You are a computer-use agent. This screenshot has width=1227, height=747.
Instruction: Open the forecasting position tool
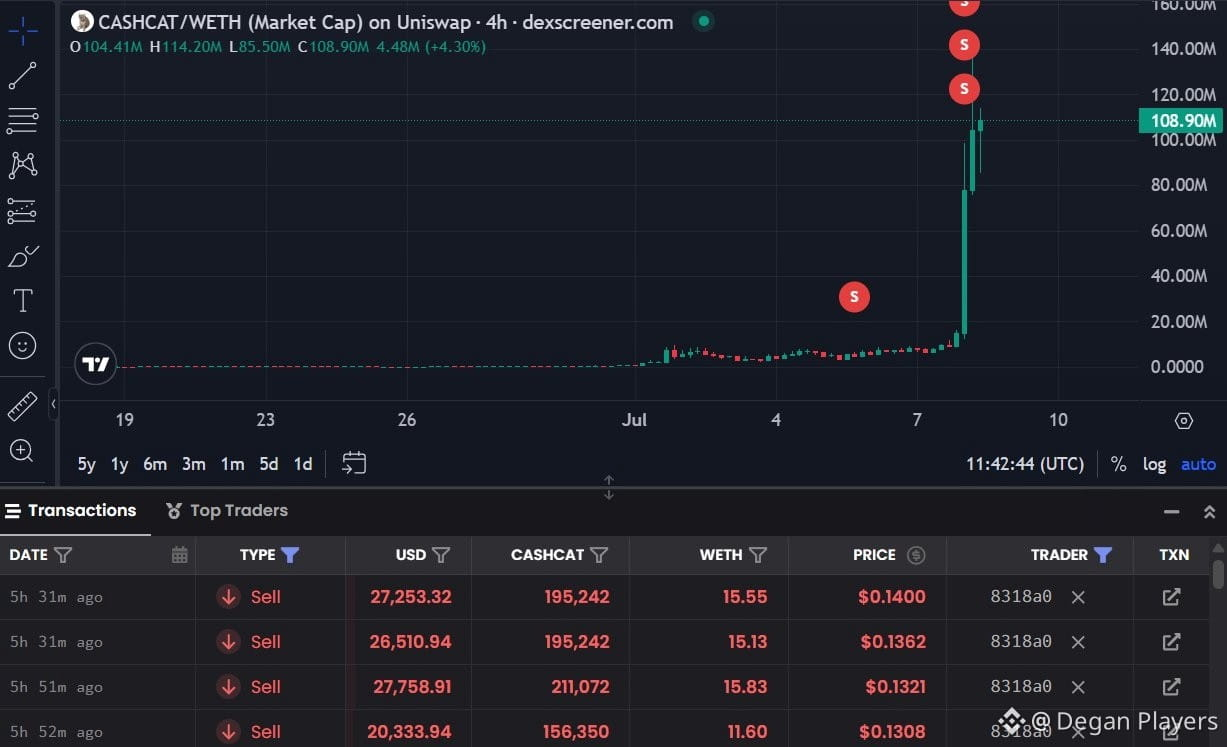[x=22, y=211]
